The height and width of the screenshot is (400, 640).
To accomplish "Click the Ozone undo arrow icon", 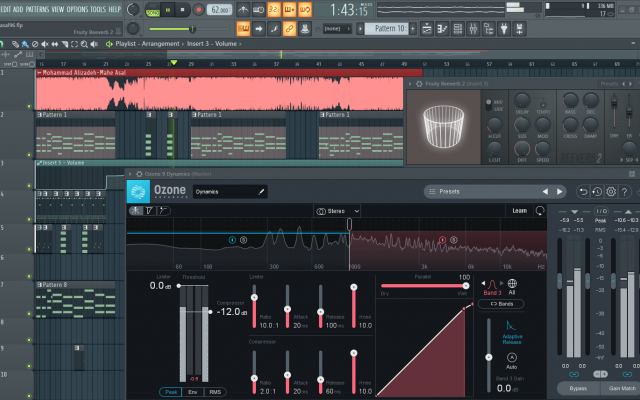I will (583, 191).
